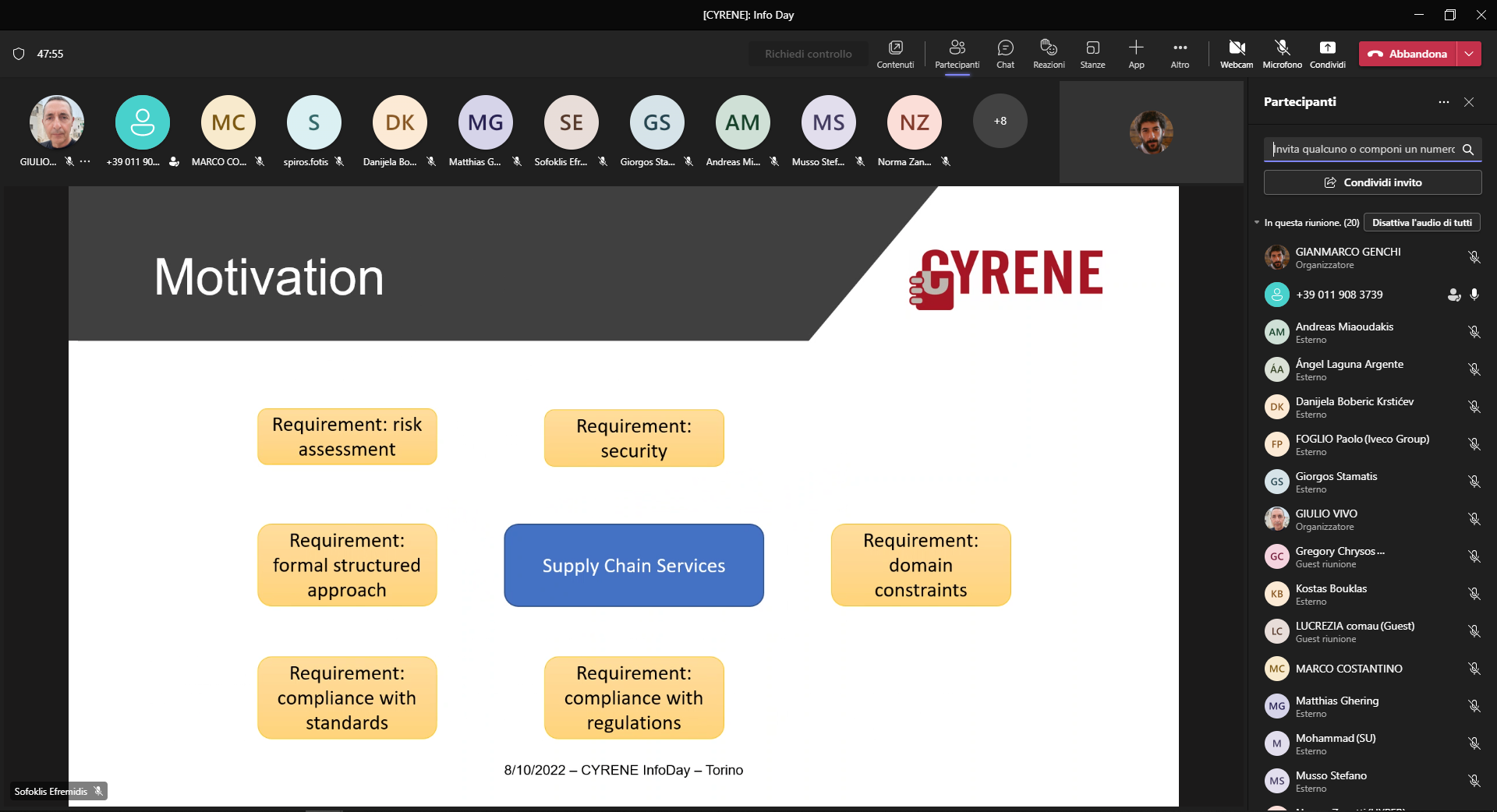Click mic icon for Kostas Bouklas
The height and width of the screenshot is (812, 1497).
(x=1474, y=594)
